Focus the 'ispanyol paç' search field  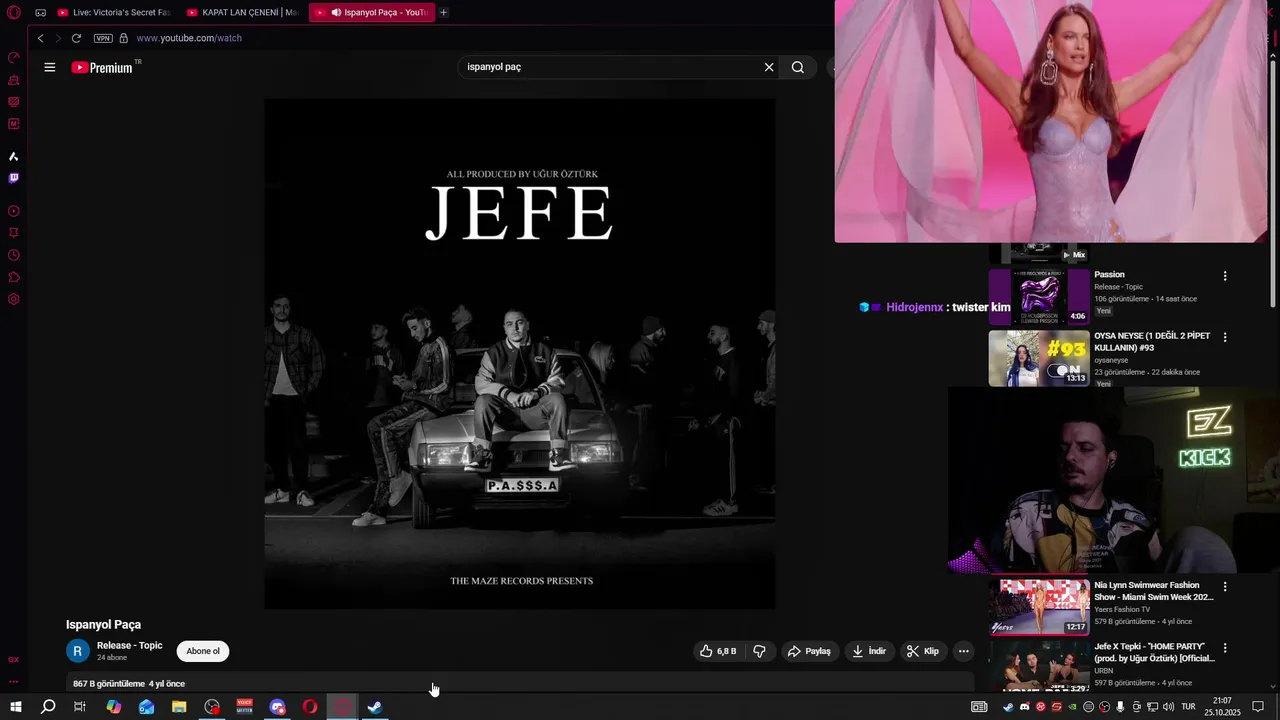point(610,67)
